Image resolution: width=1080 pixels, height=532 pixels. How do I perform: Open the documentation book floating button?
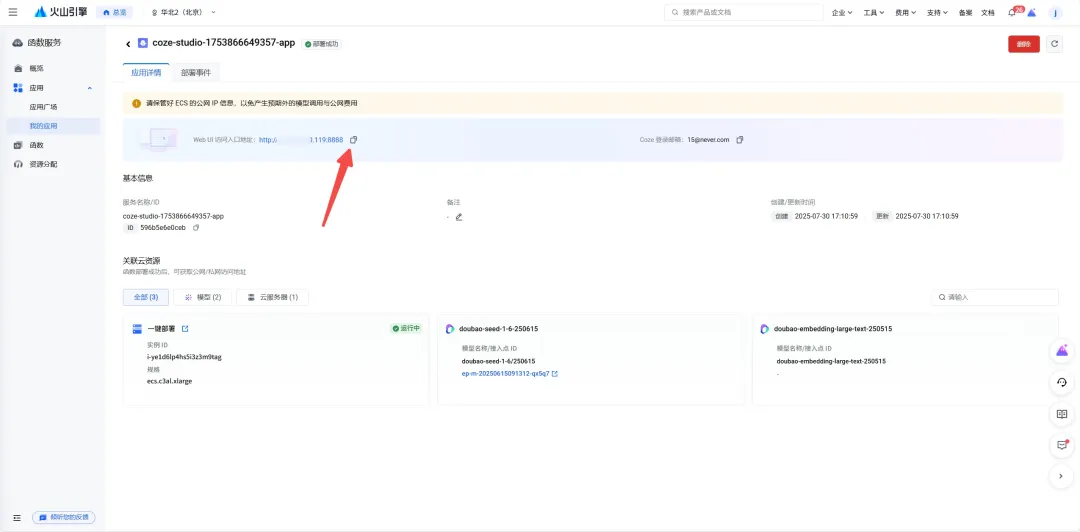(1061, 414)
